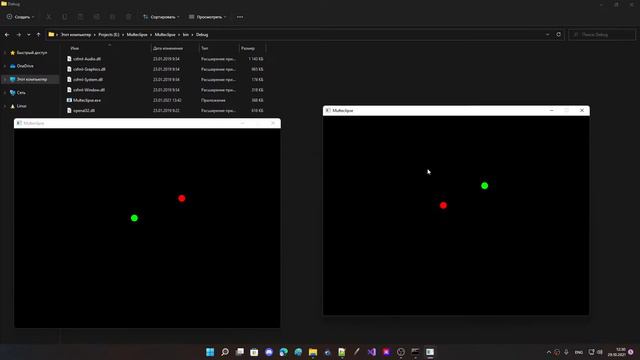Open Task View from the taskbar
640x360 pixels.
pos(240,352)
